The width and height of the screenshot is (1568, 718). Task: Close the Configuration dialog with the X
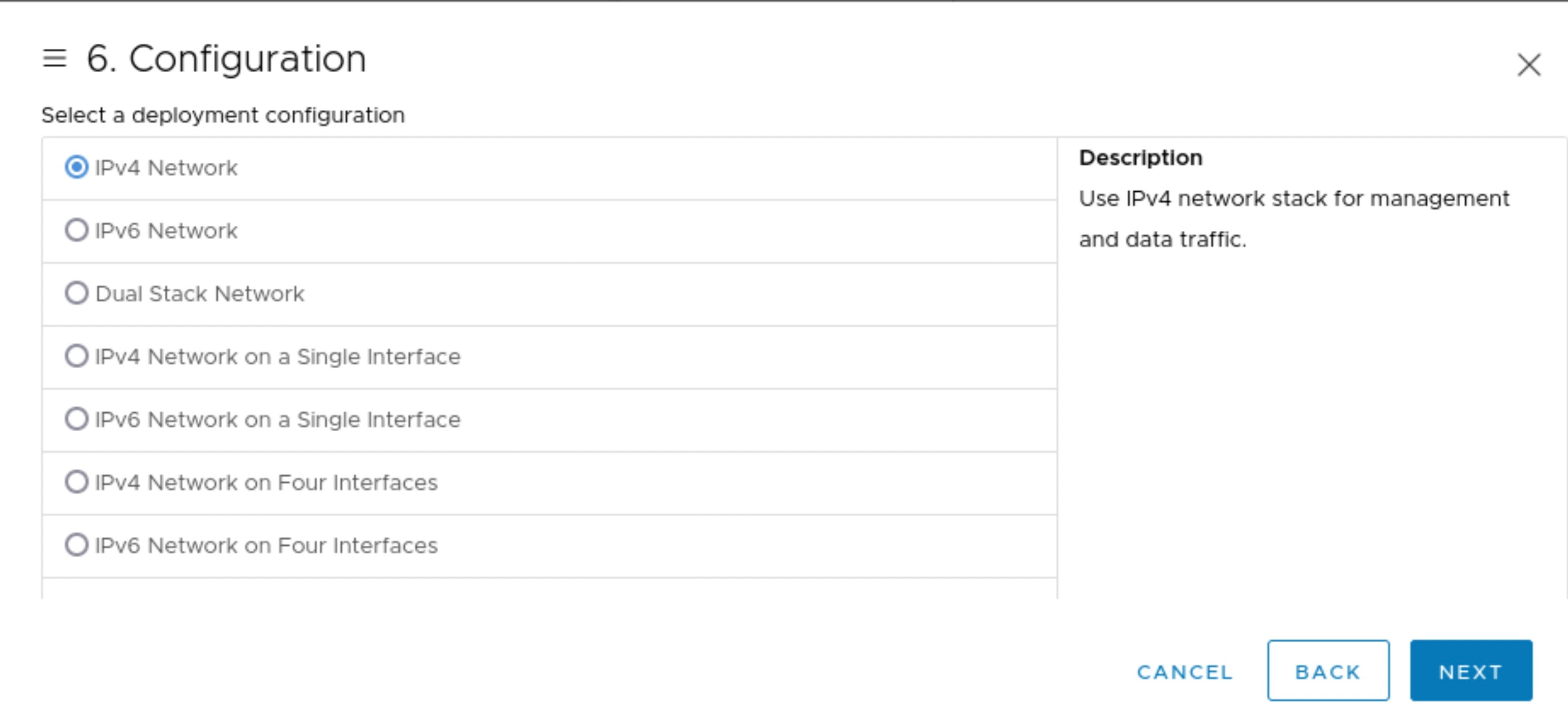pyautogui.click(x=1528, y=65)
